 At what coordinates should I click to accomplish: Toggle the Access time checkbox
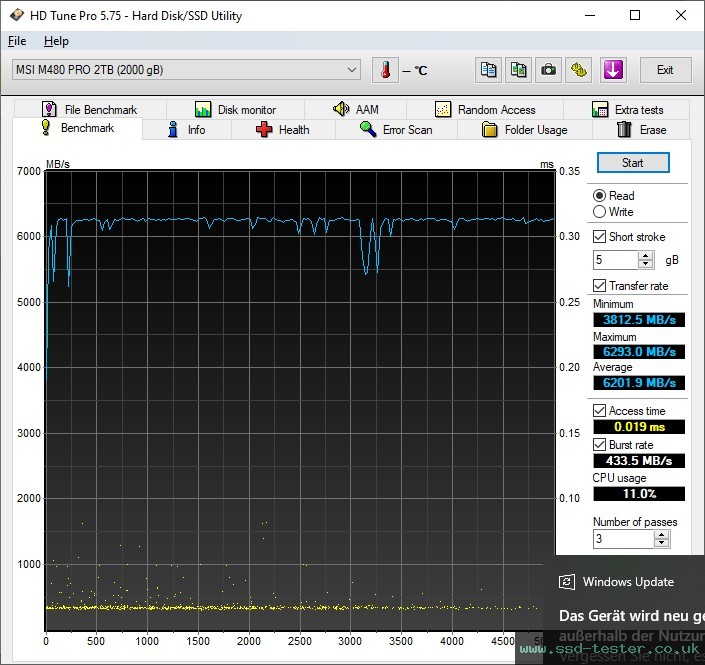click(x=599, y=410)
